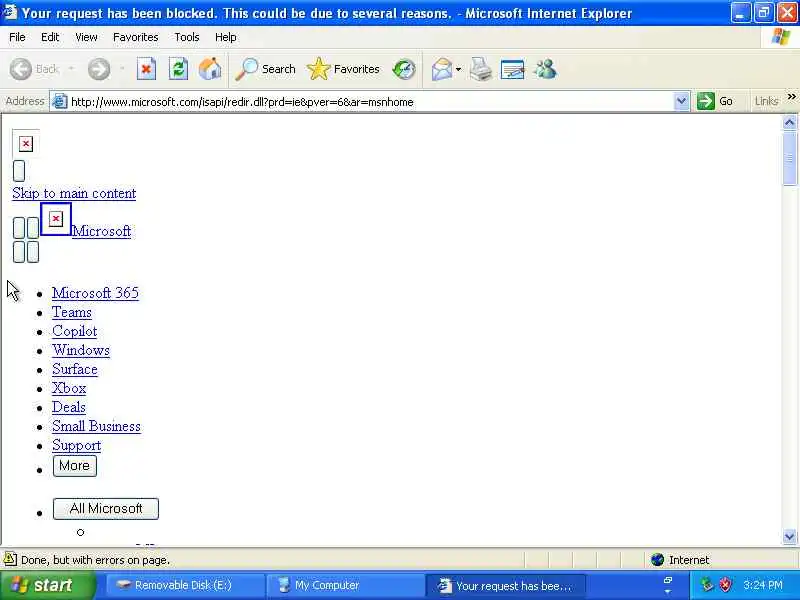
Task: Open the Deals link
Action: [69, 407]
